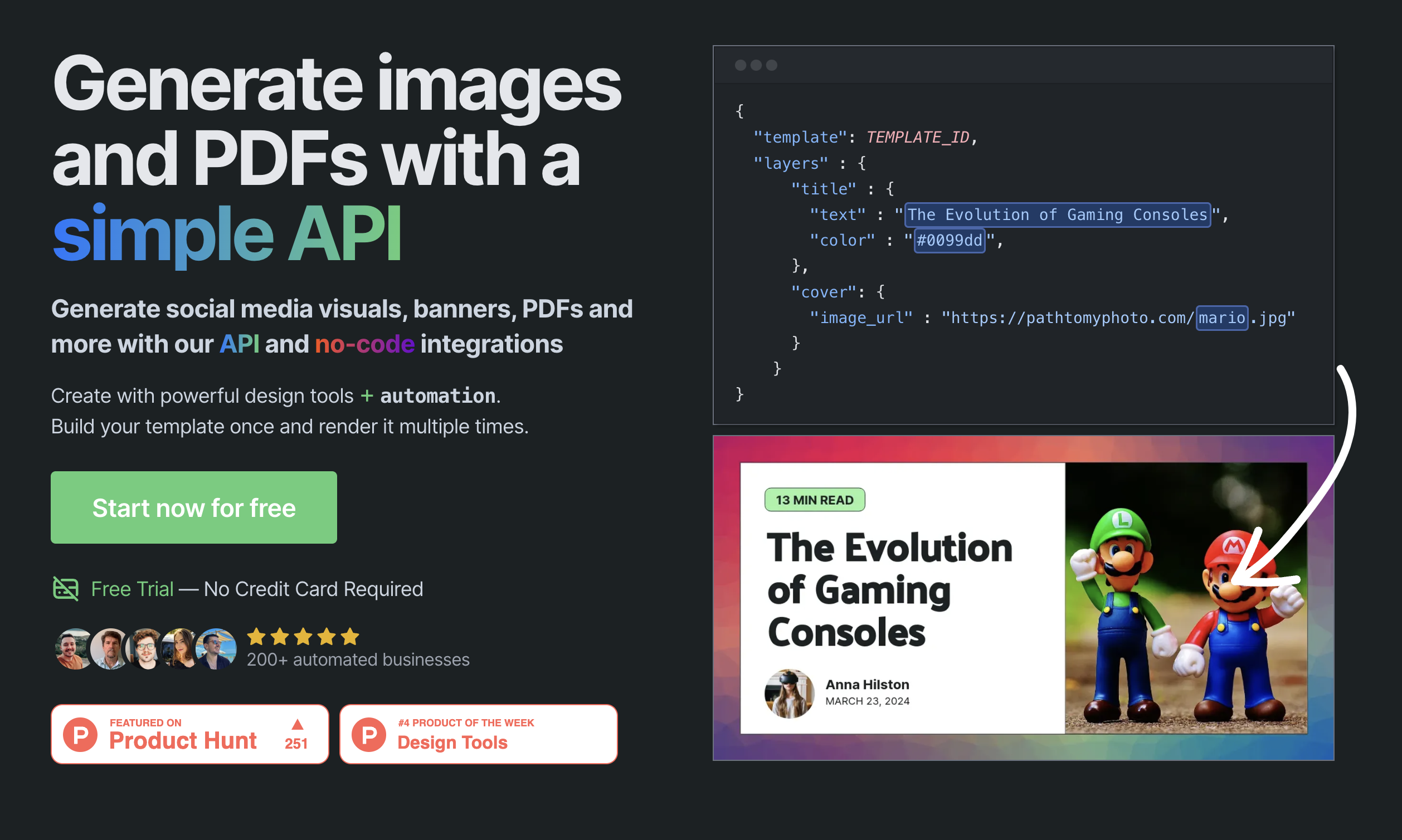The height and width of the screenshot is (840, 1402).
Task: Click the Product Hunt logo icon
Action: click(80, 734)
